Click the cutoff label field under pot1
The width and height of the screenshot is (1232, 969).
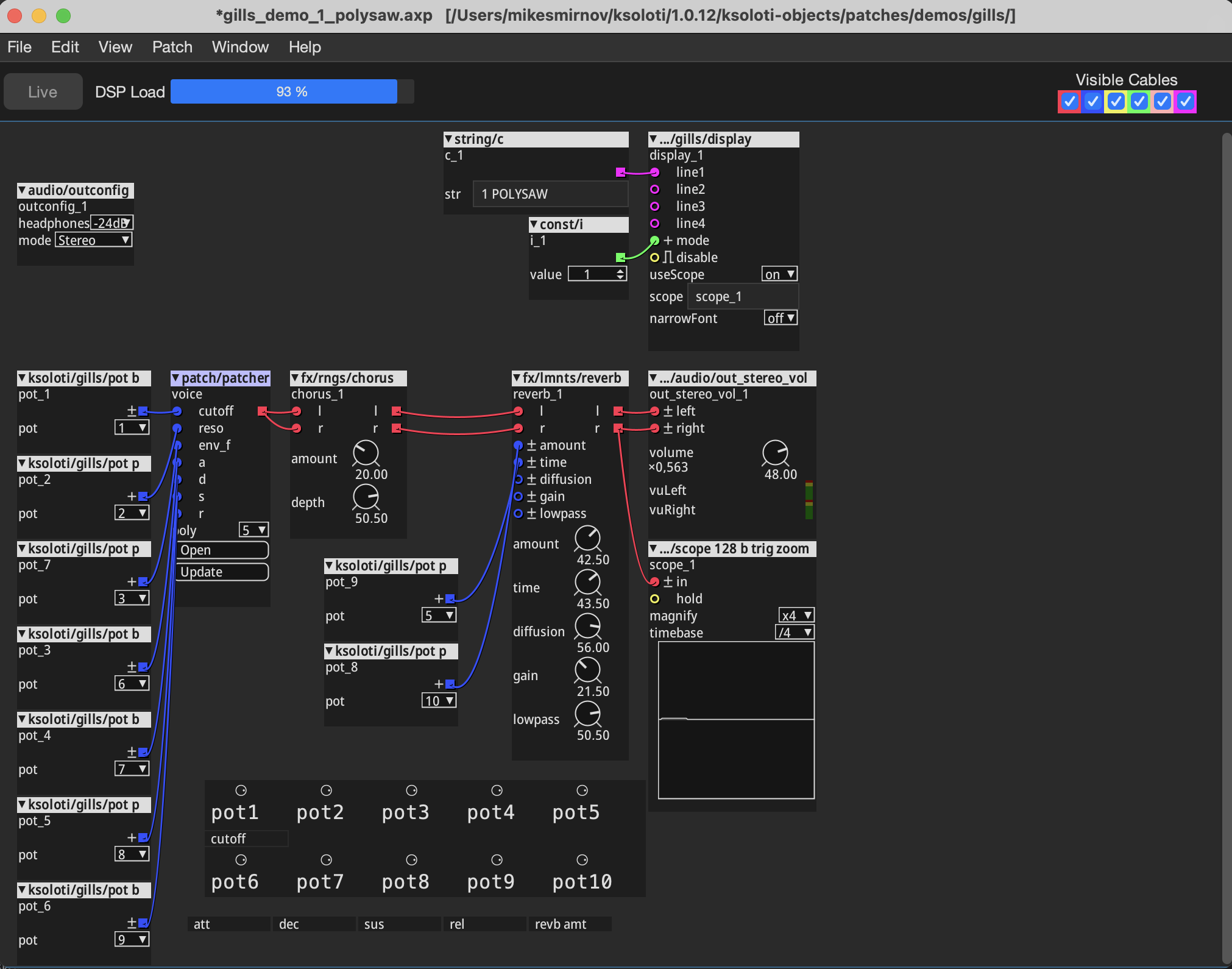coord(246,839)
